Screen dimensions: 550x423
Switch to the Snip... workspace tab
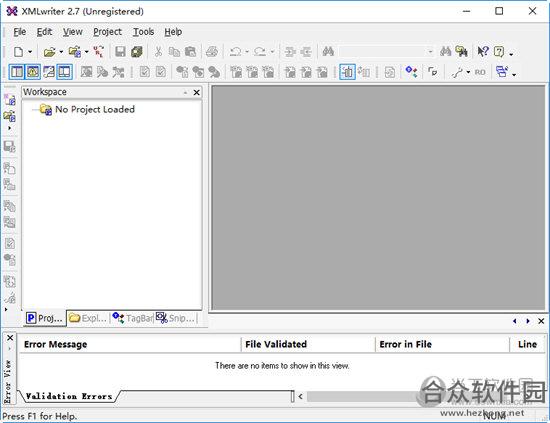click(x=176, y=318)
